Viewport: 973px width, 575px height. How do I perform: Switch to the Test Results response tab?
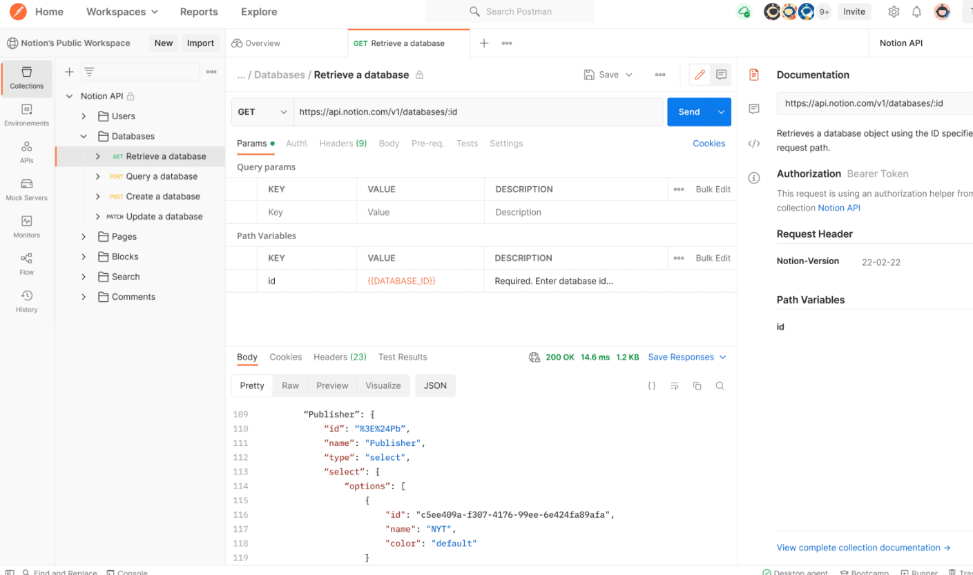(403, 357)
